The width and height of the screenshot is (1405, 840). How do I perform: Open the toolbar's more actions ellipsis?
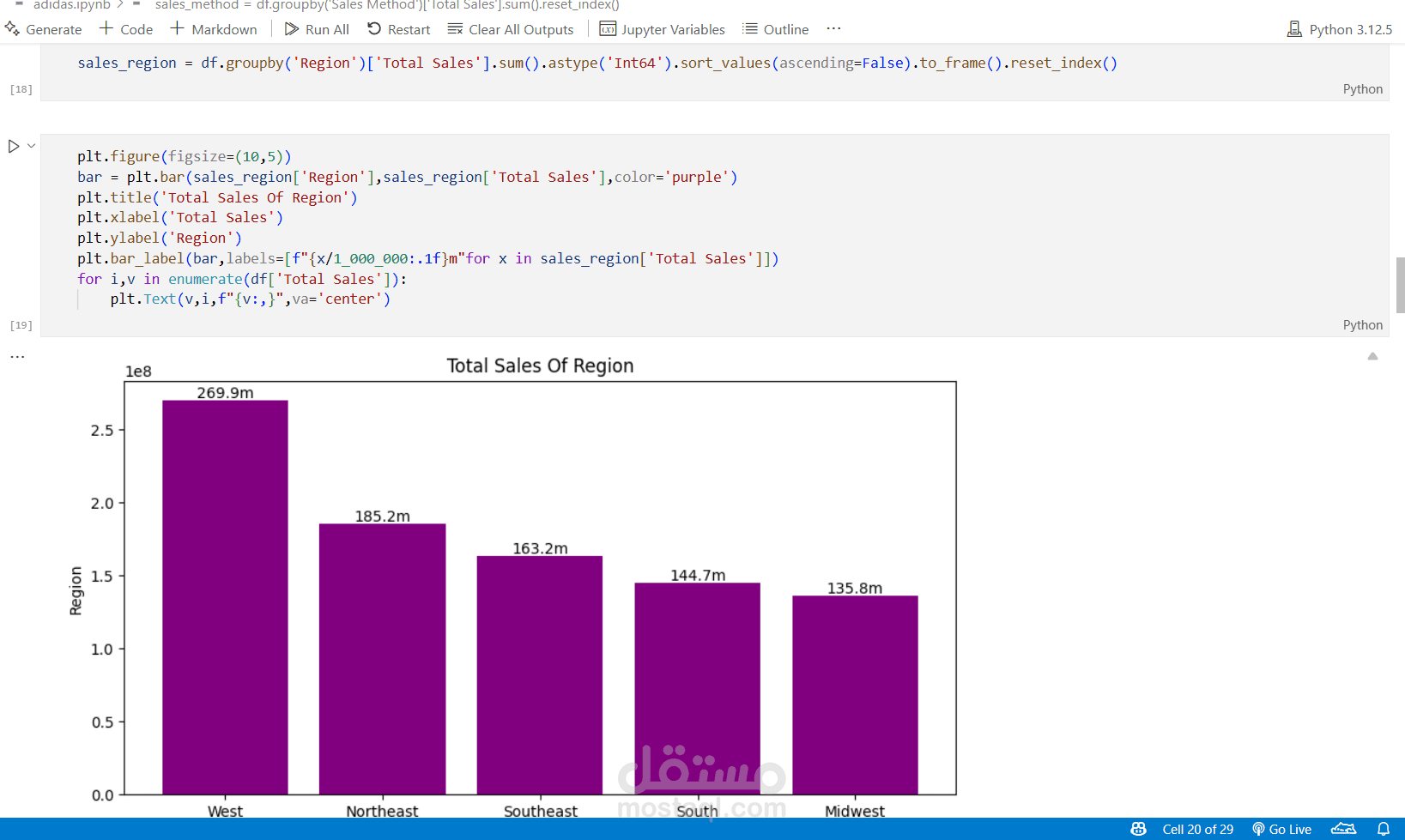(x=833, y=28)
